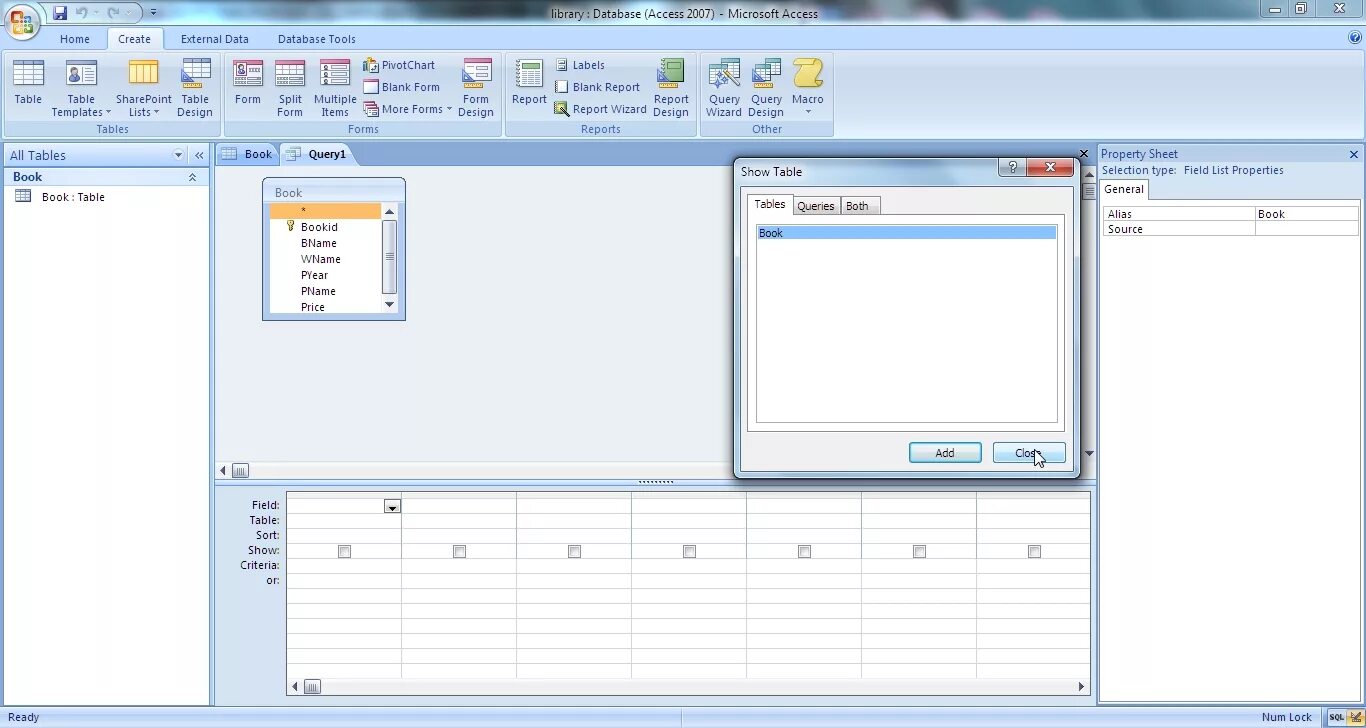Click the Source property field
Image resolution: width=1366 pixels, height=728 pixels.
point(1307,229)
